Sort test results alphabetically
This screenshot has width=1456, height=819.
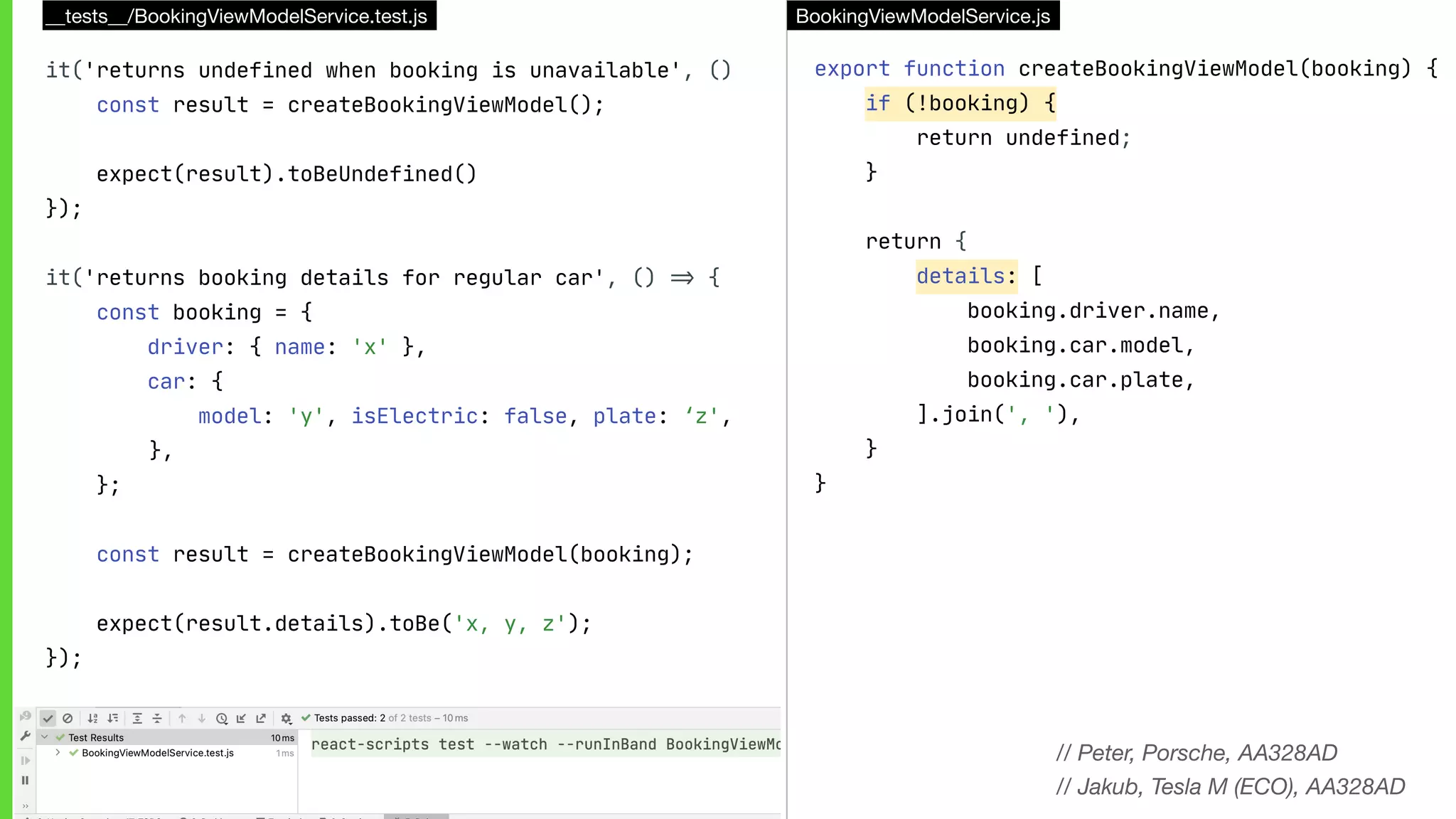92,718
